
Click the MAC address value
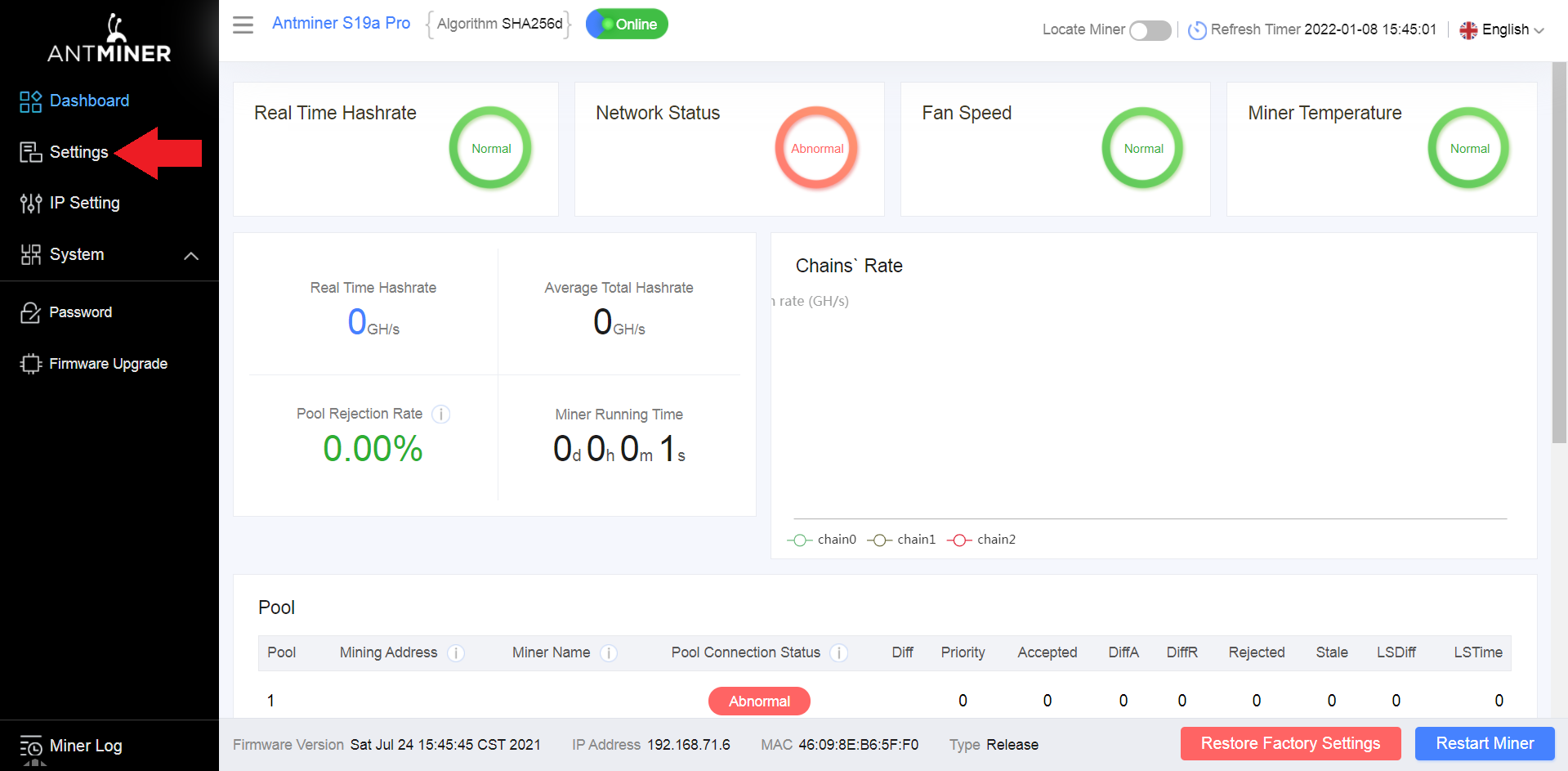click(858, 745)
